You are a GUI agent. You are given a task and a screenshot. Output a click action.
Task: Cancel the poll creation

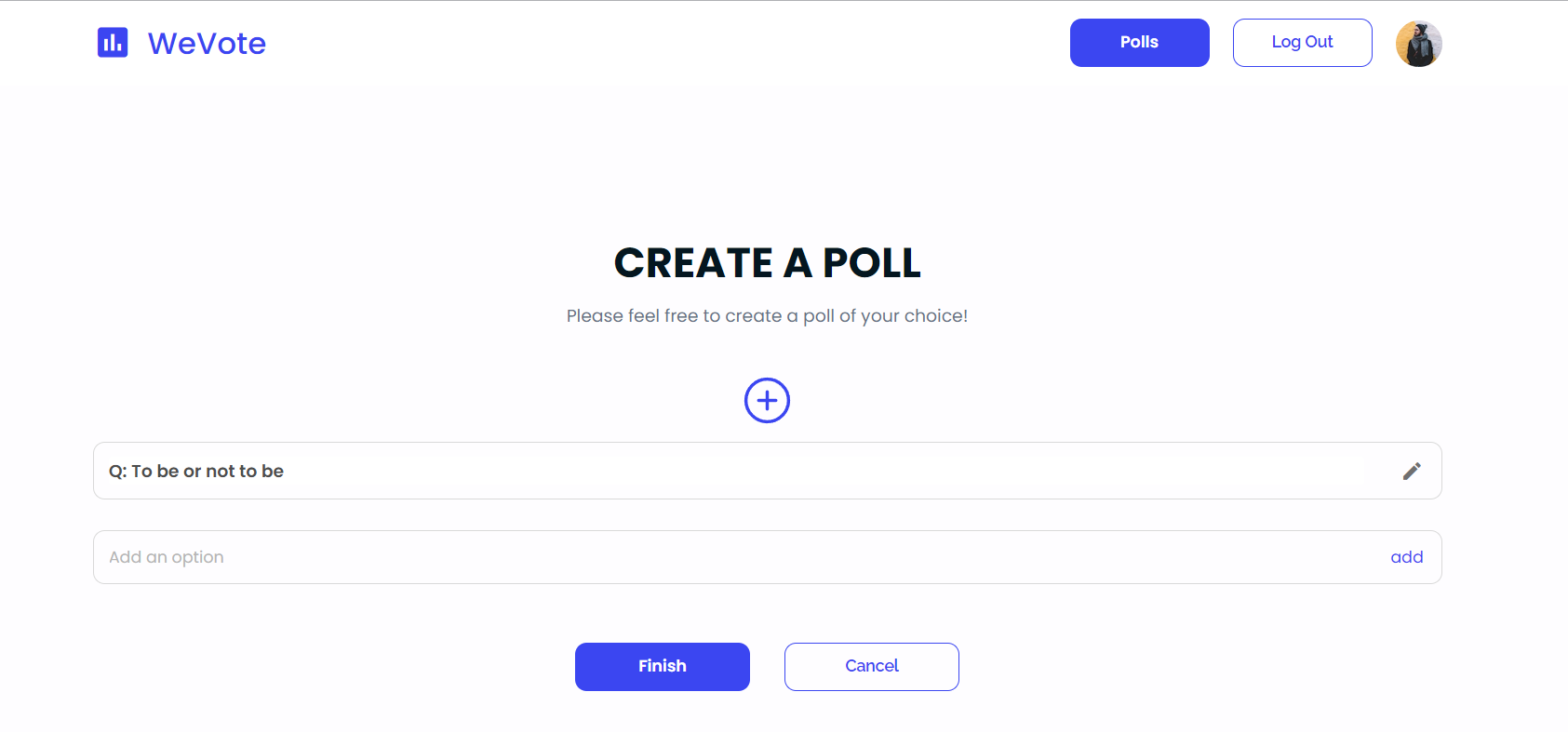[871, 667]
